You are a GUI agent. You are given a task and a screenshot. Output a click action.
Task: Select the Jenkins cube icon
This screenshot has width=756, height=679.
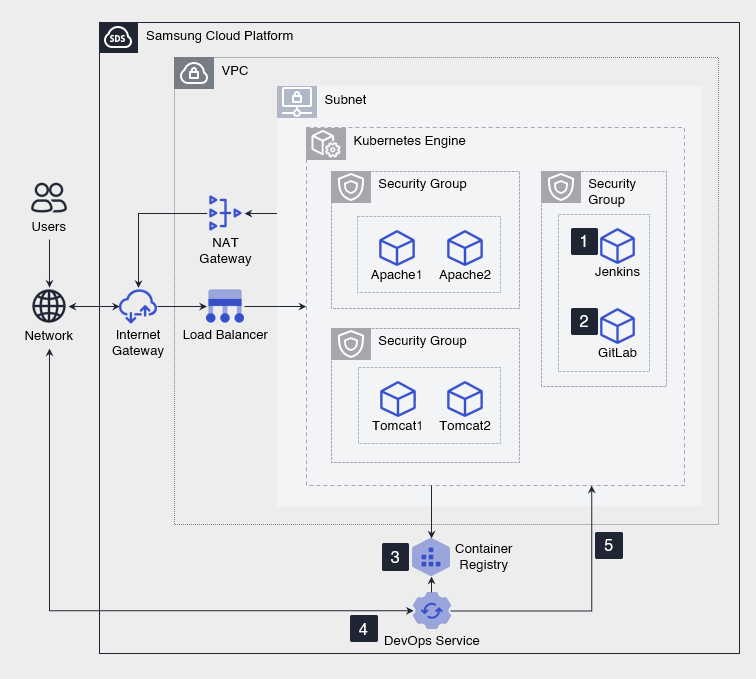pyautogui.click(x=618, y=246)
